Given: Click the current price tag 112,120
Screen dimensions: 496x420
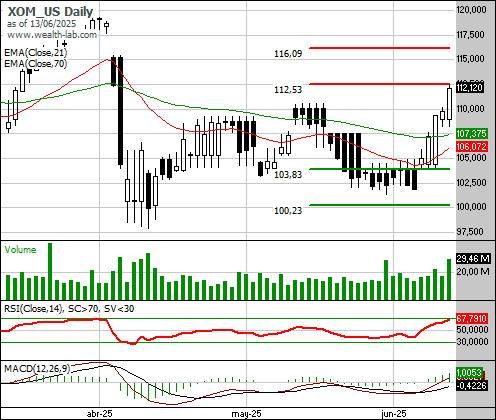Looking at the screenshot, I should click(469, 88).
